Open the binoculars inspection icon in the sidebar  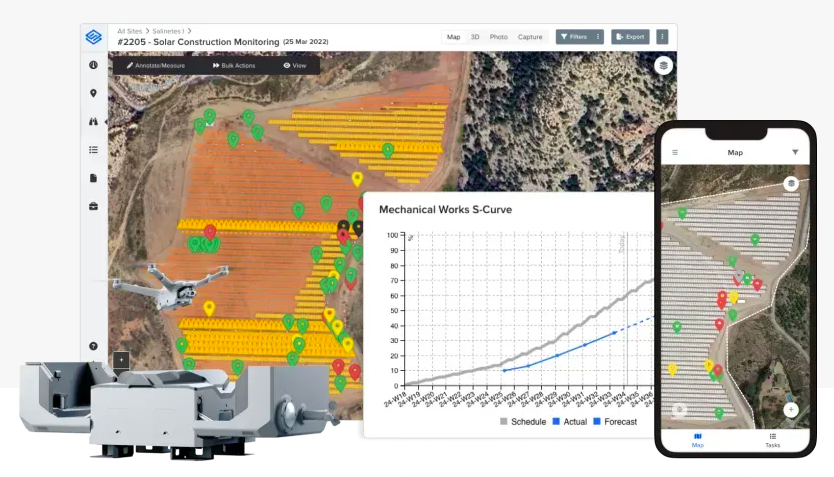[94, 121]
